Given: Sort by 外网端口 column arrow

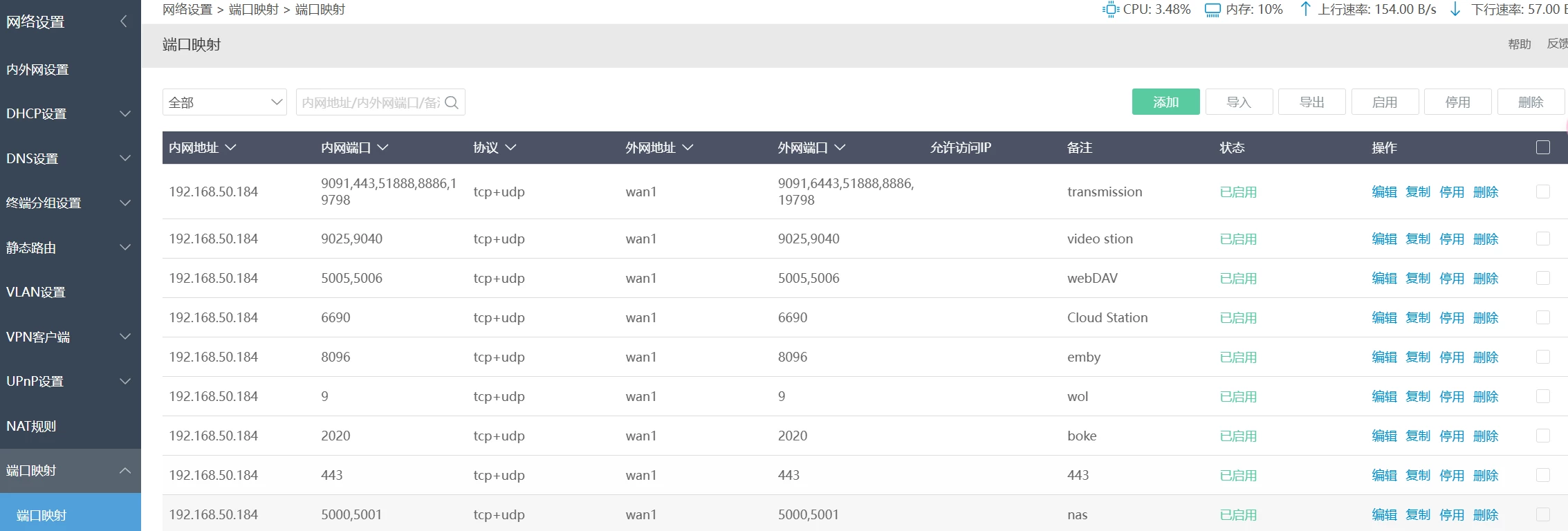Looking at the screenshot, I should (x=840, y=147).
